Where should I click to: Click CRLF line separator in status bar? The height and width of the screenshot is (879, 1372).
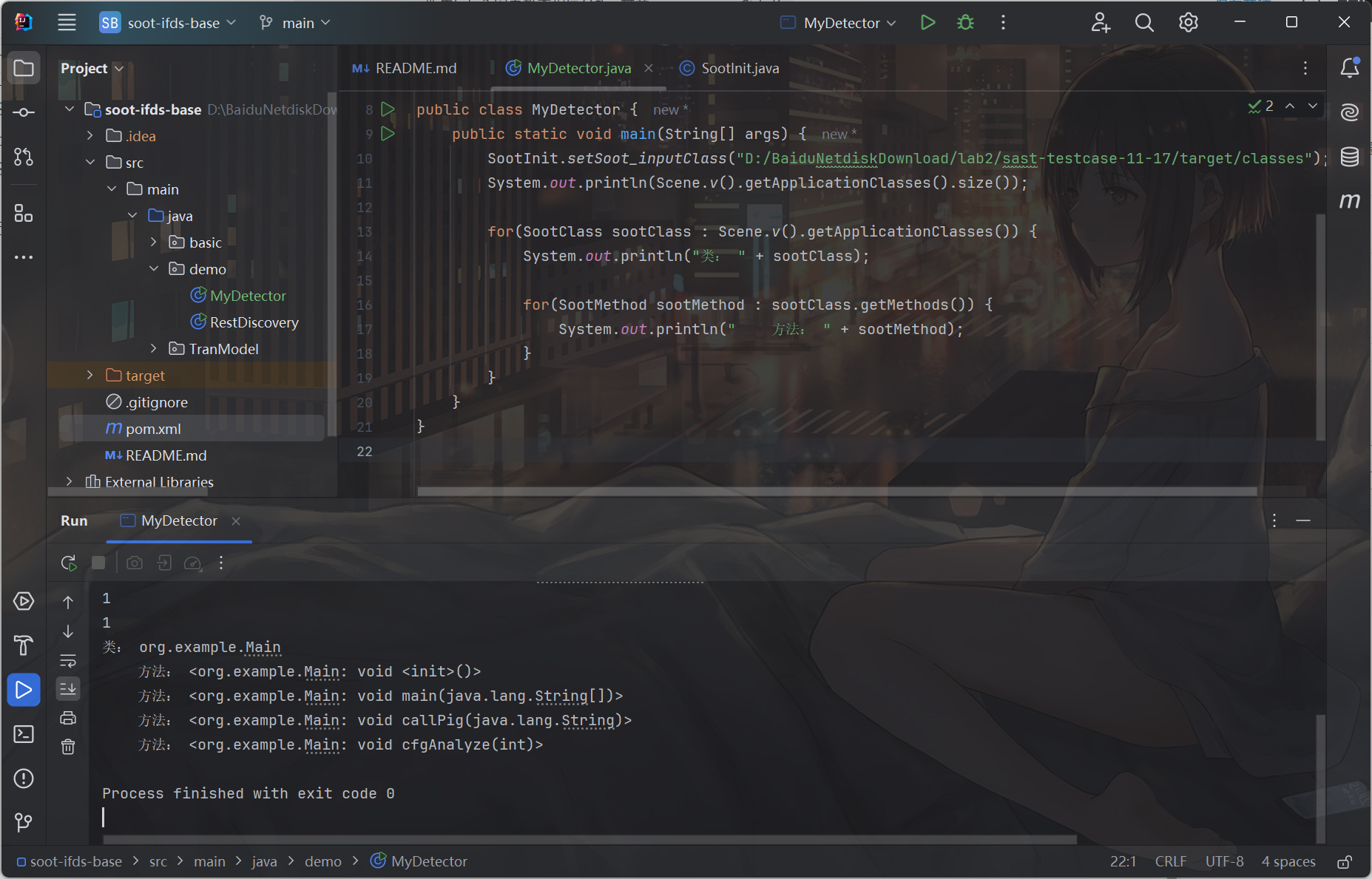pyautogui.click(x=1170, y=862)
